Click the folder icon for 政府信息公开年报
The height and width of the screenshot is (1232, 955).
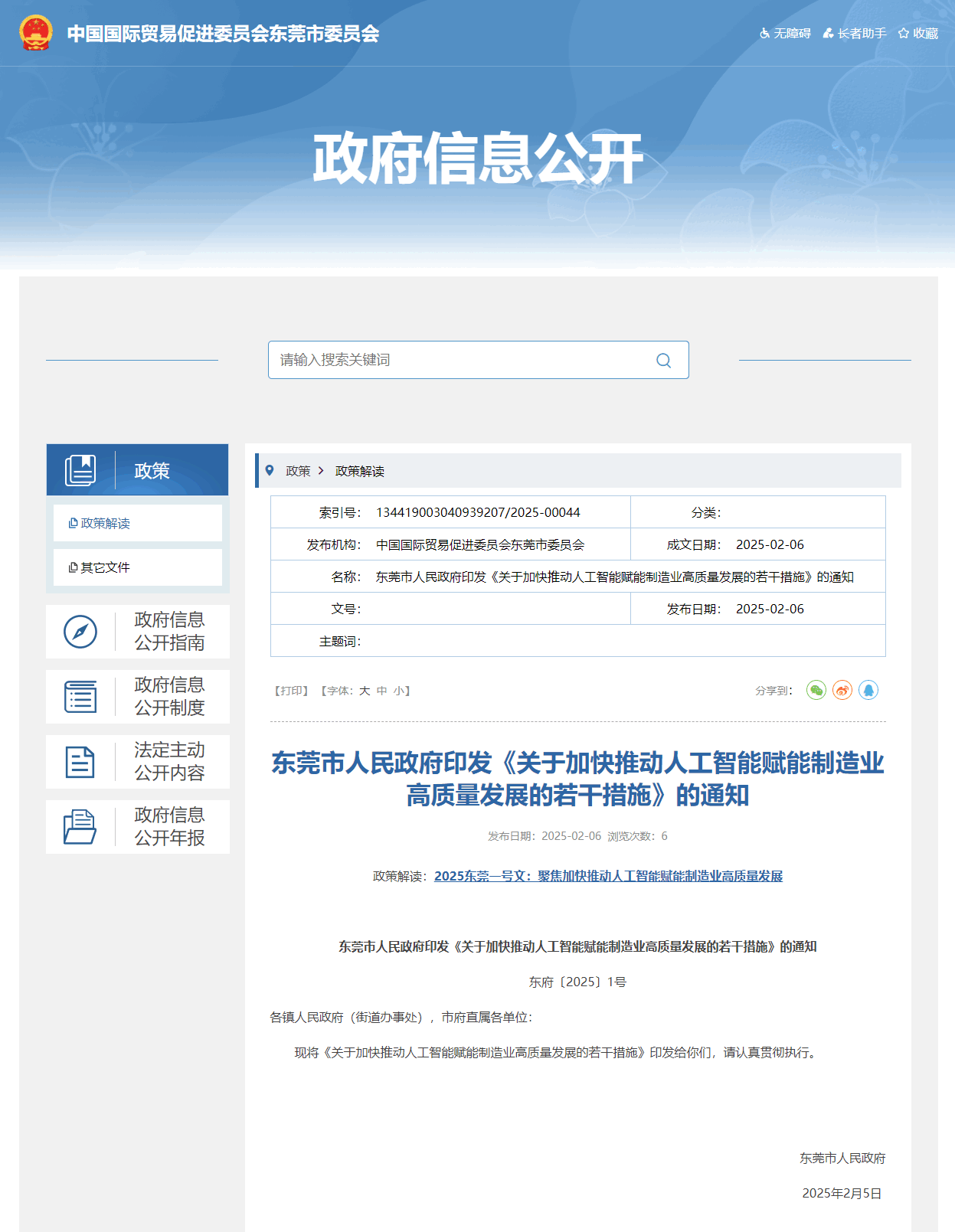(80, 827)
